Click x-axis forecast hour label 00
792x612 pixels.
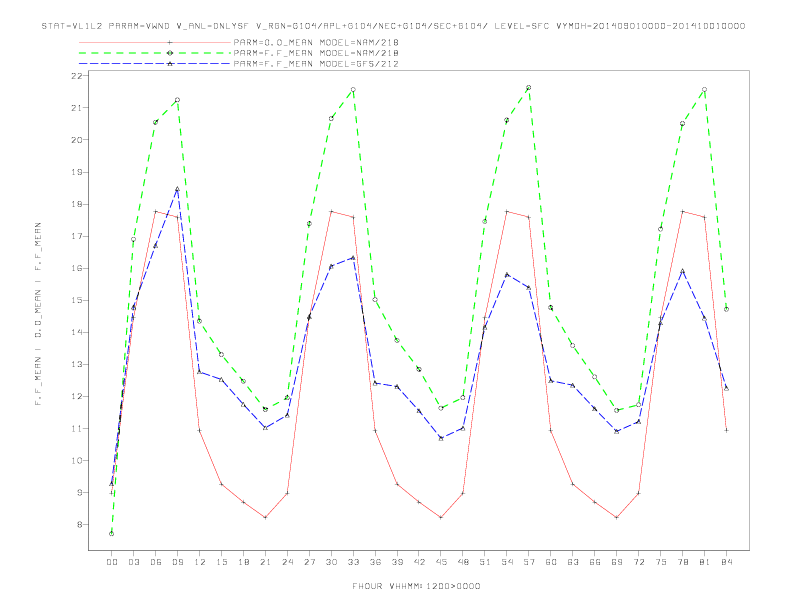point(112,562)
